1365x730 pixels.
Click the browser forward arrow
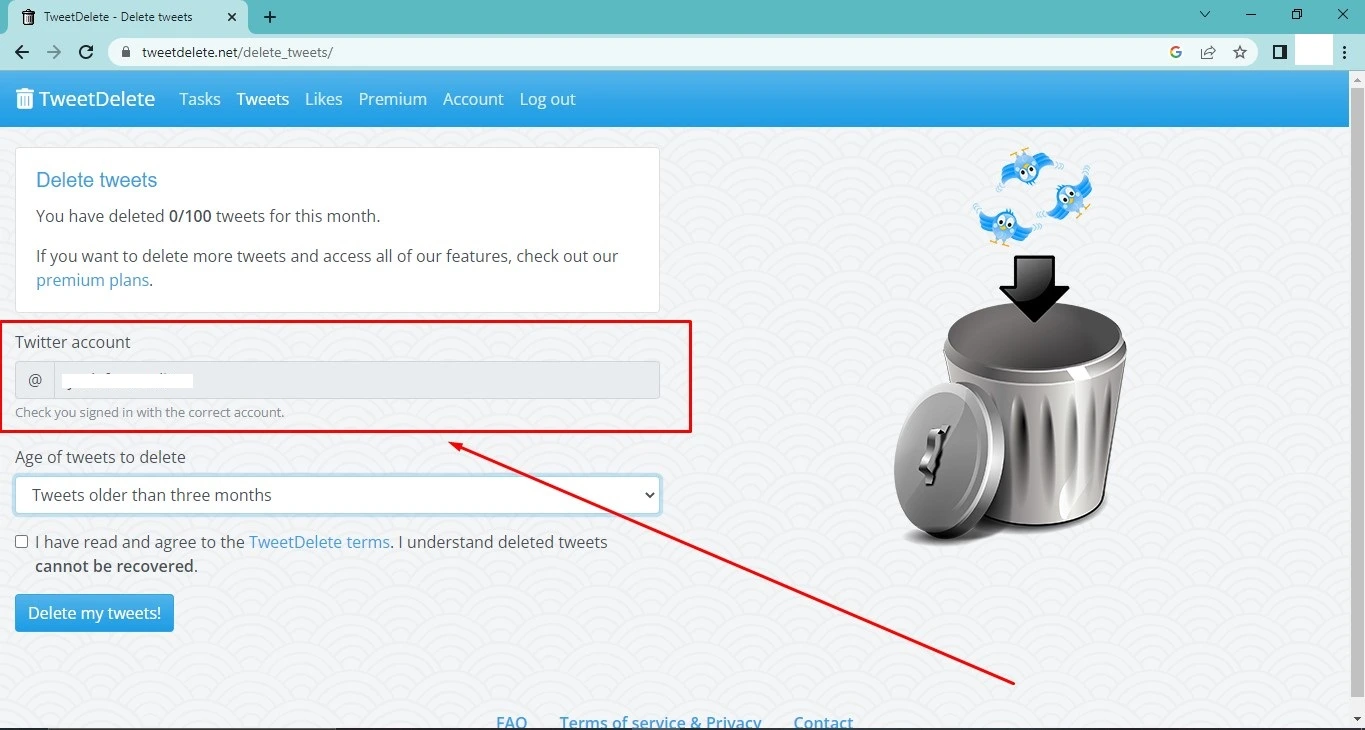[x=54, y=52]
